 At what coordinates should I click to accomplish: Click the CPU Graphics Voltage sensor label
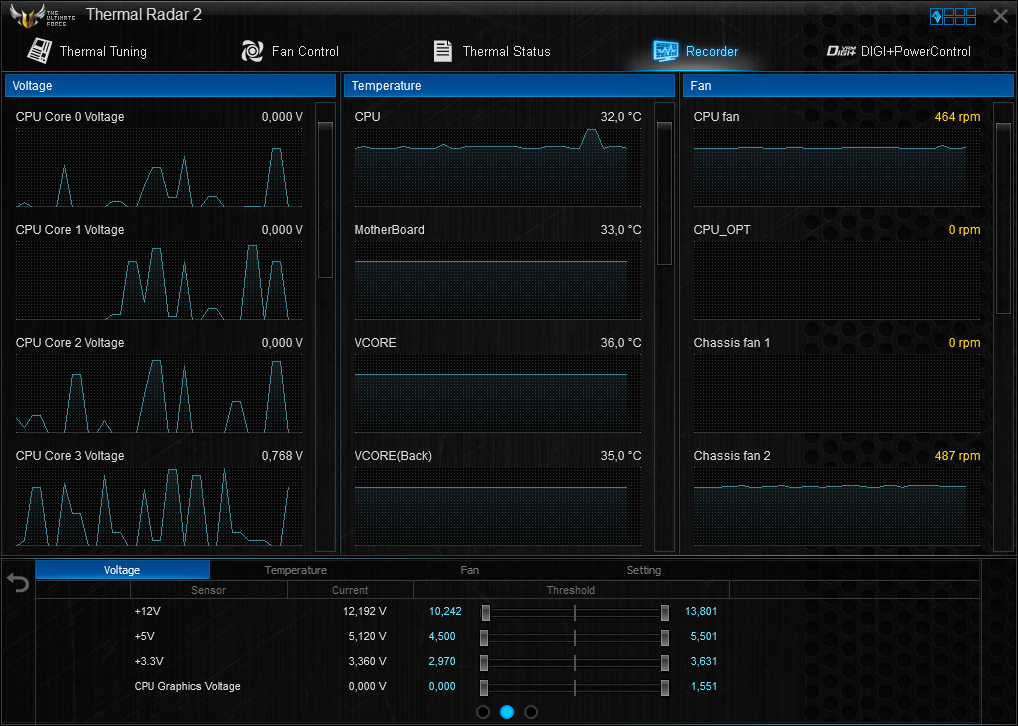tap(188, 686)
